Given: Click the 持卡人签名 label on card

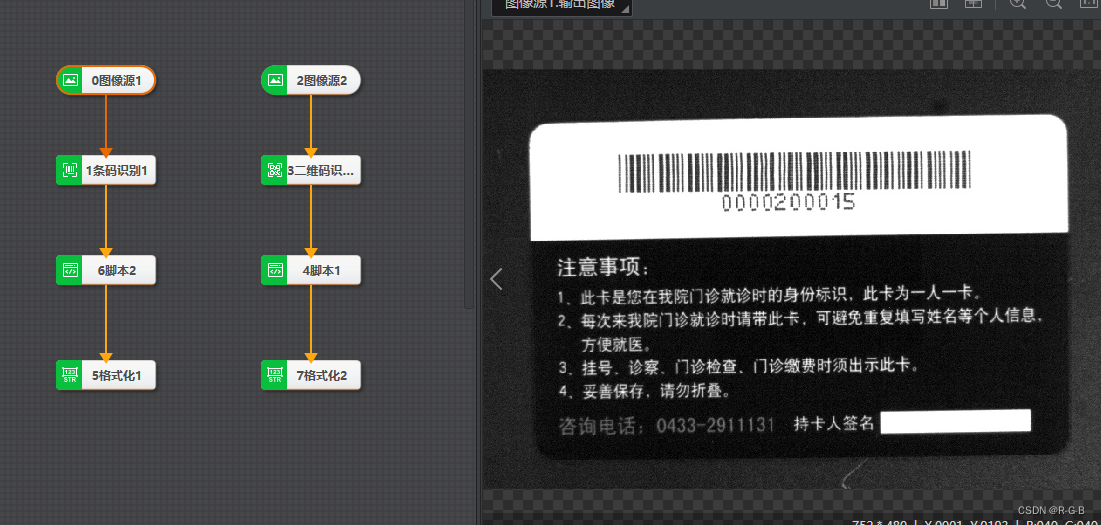Looking at the screenshot, I should (834, 423).
